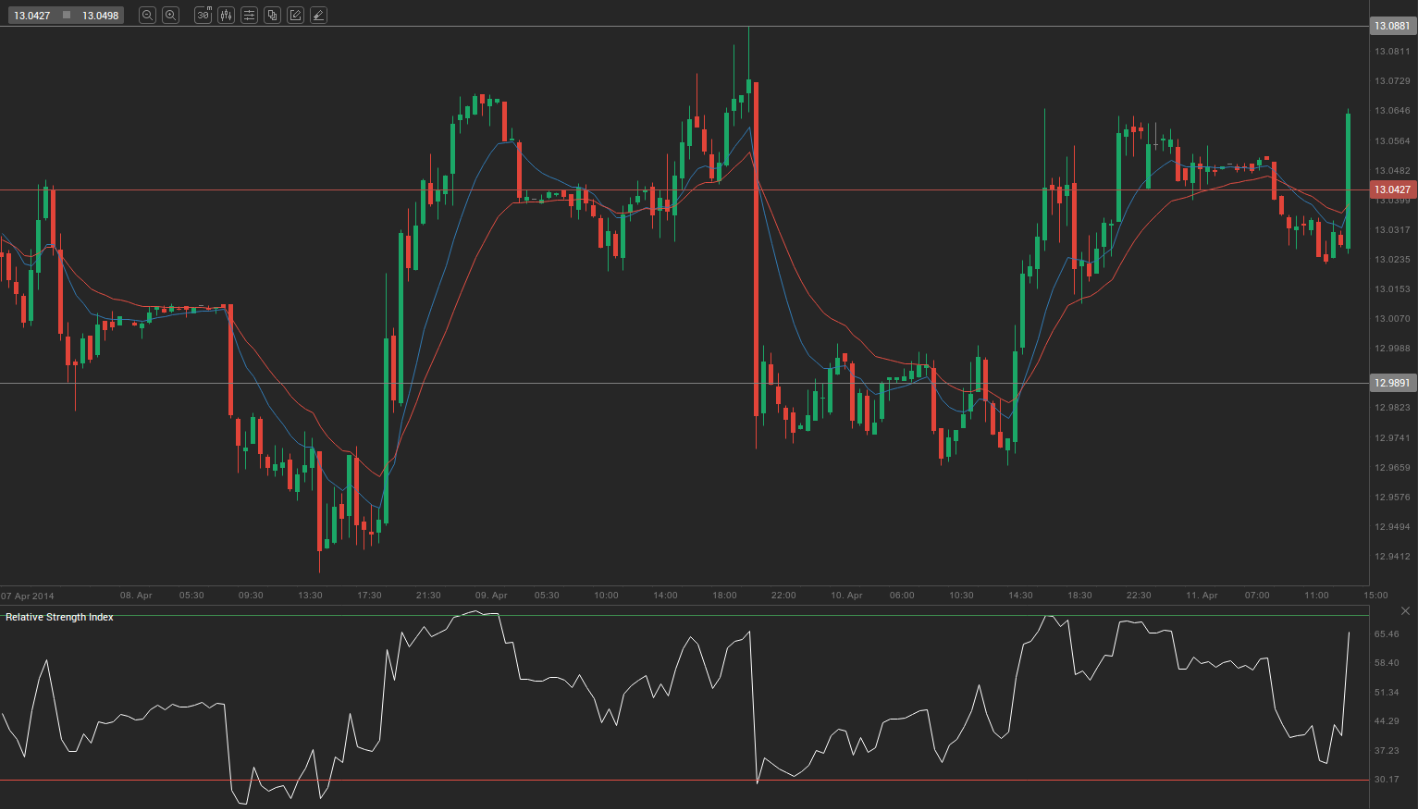The width and height of the screenshot is (1418, 809).
Task: Select the eraser tool in toolbar
Action: pos(318,15)
